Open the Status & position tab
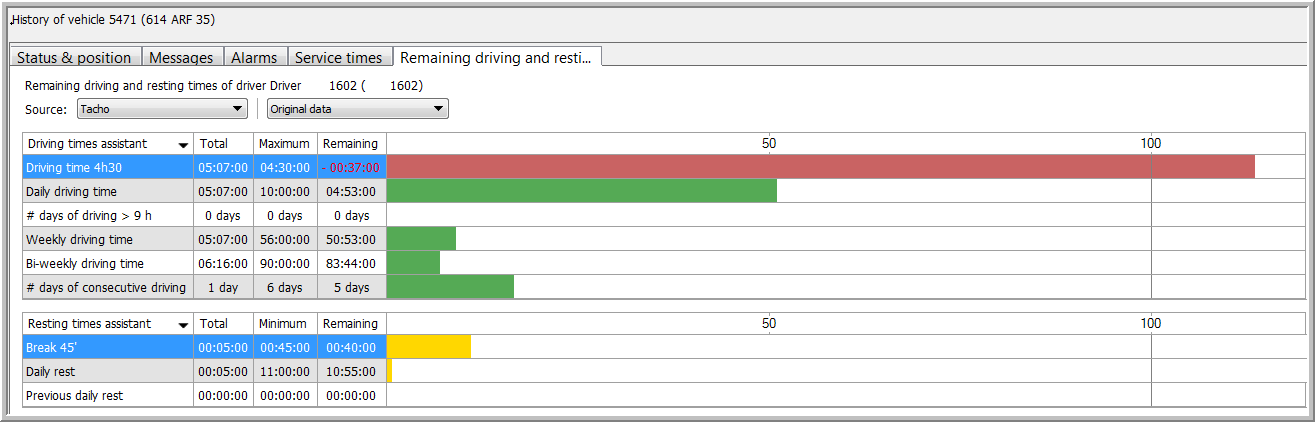Viewport: 1315px width, 422px height. 74,58
